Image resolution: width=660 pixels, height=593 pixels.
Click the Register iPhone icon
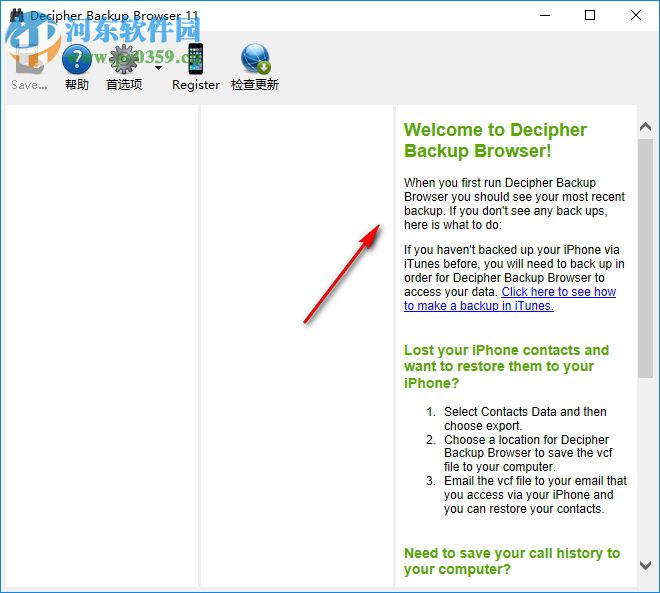[196, 59]
